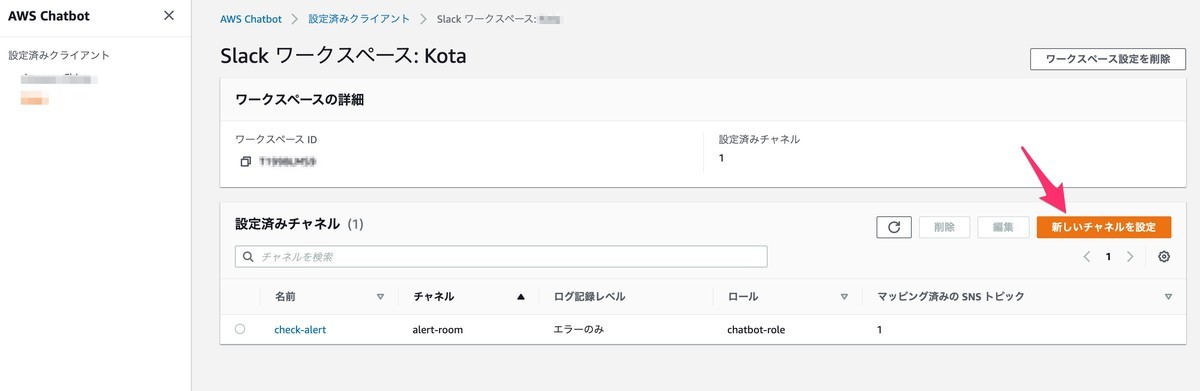Click page number 1 in pagination
Viewport: 1200px width, 391px height.
pyautogui.click(x=1108, y=257)
